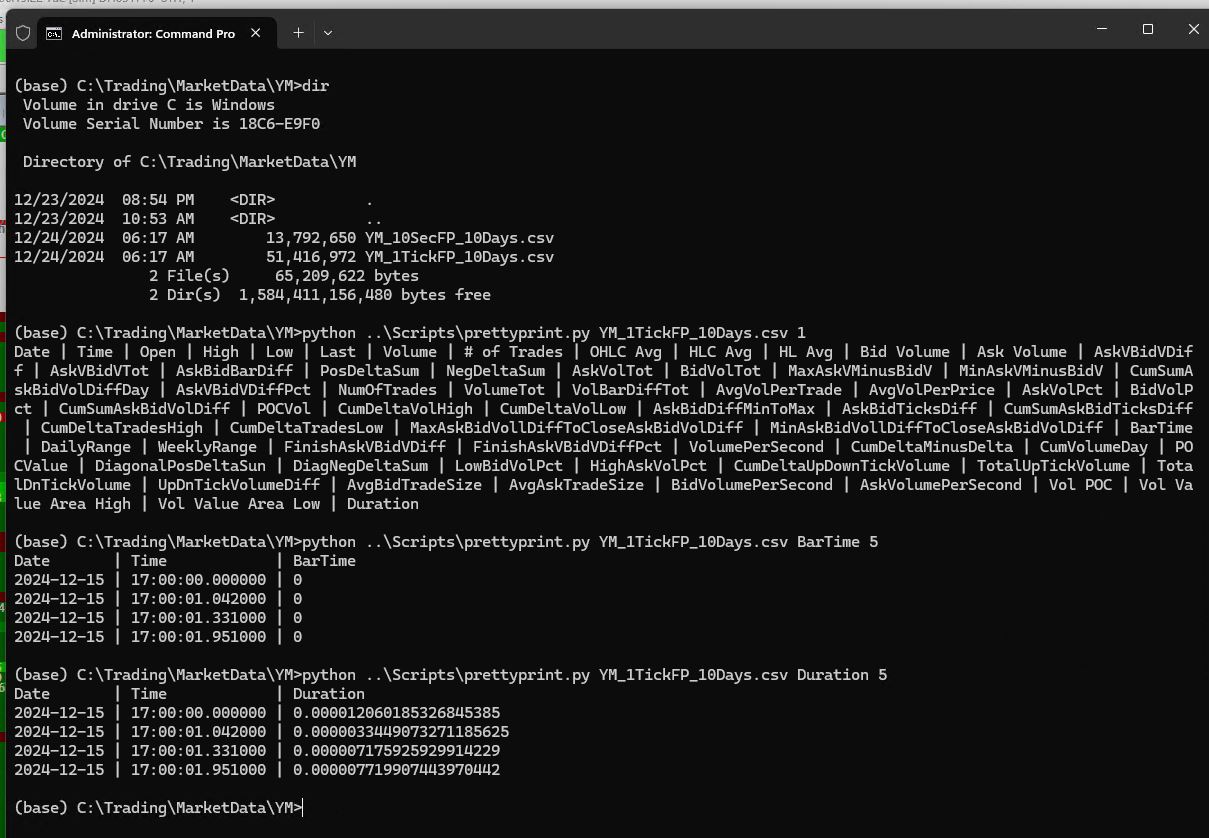Minimize the terminal window
This screenshot has width=1209, height=838.
pos(1102,30)
